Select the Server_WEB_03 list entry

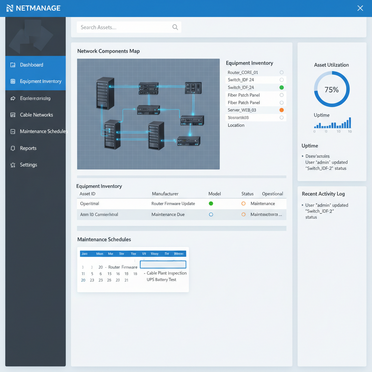point(256,110)
